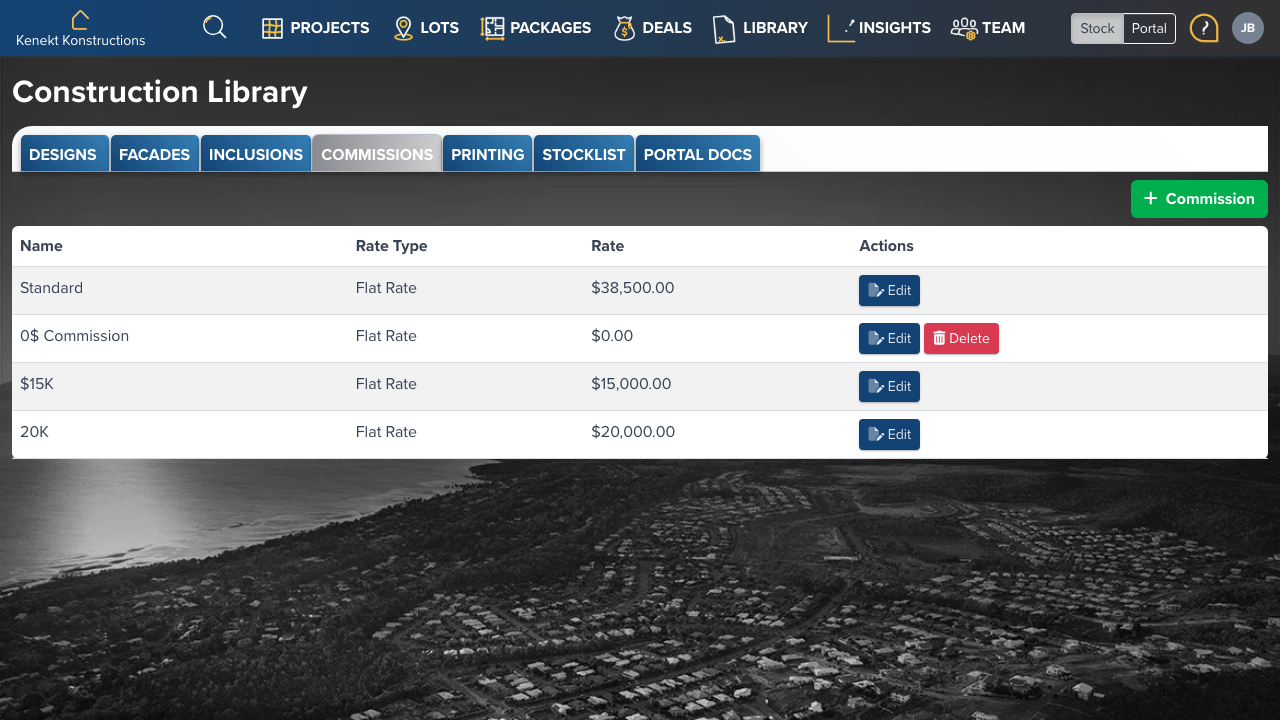
Task: Open the DEALS menu
Action: pyautogui.click(x=667, y=28)
